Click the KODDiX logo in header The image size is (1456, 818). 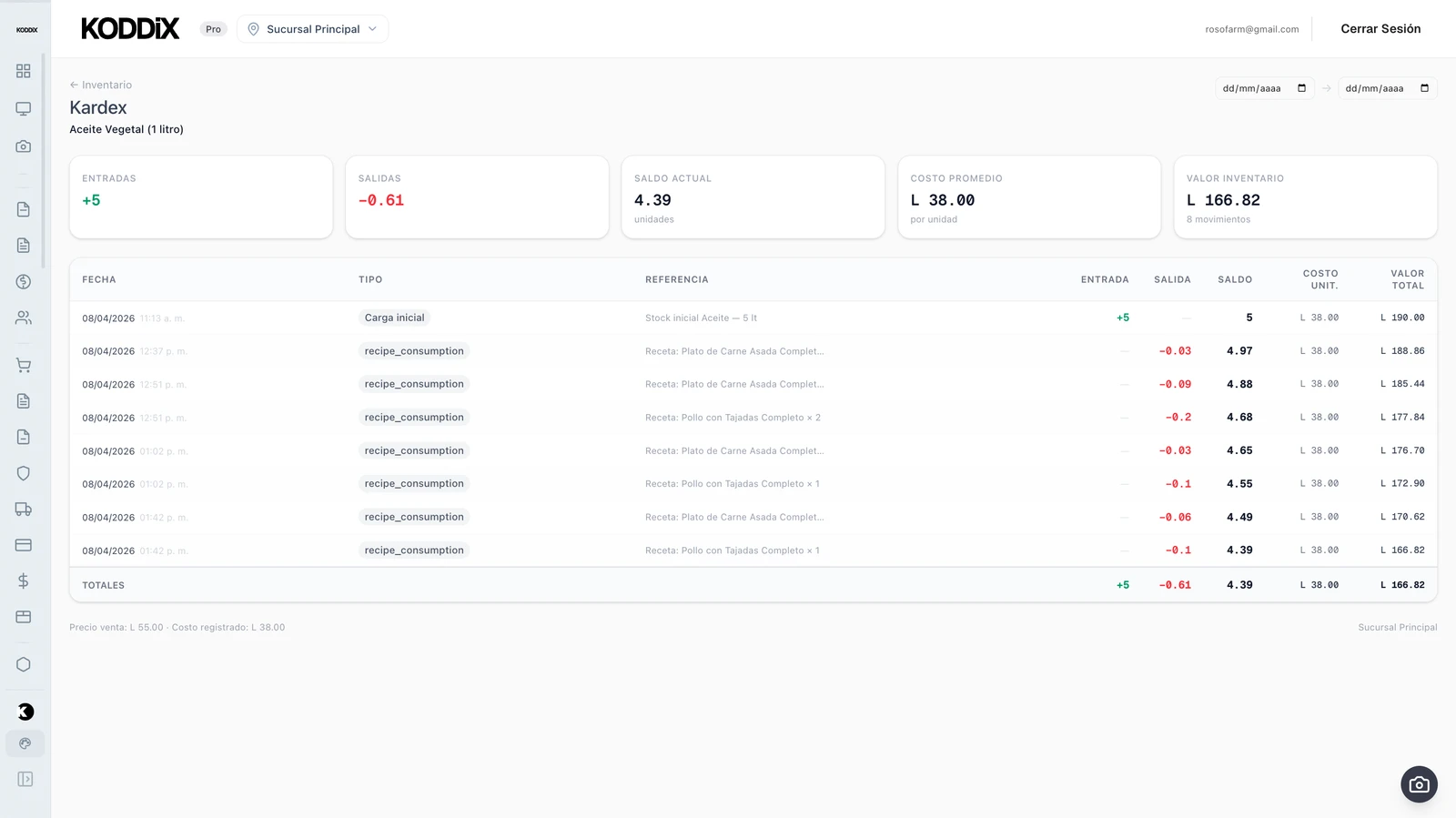130,29
